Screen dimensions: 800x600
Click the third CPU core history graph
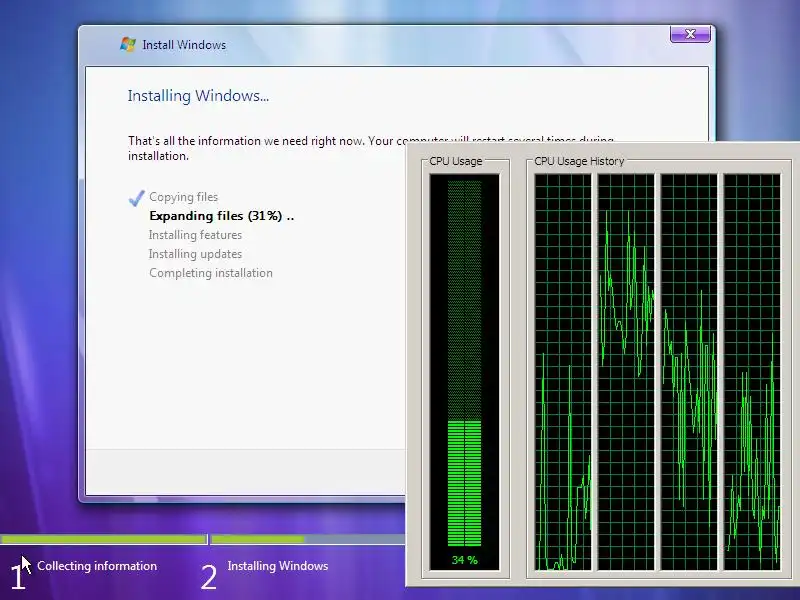click(x=689, y=372)
